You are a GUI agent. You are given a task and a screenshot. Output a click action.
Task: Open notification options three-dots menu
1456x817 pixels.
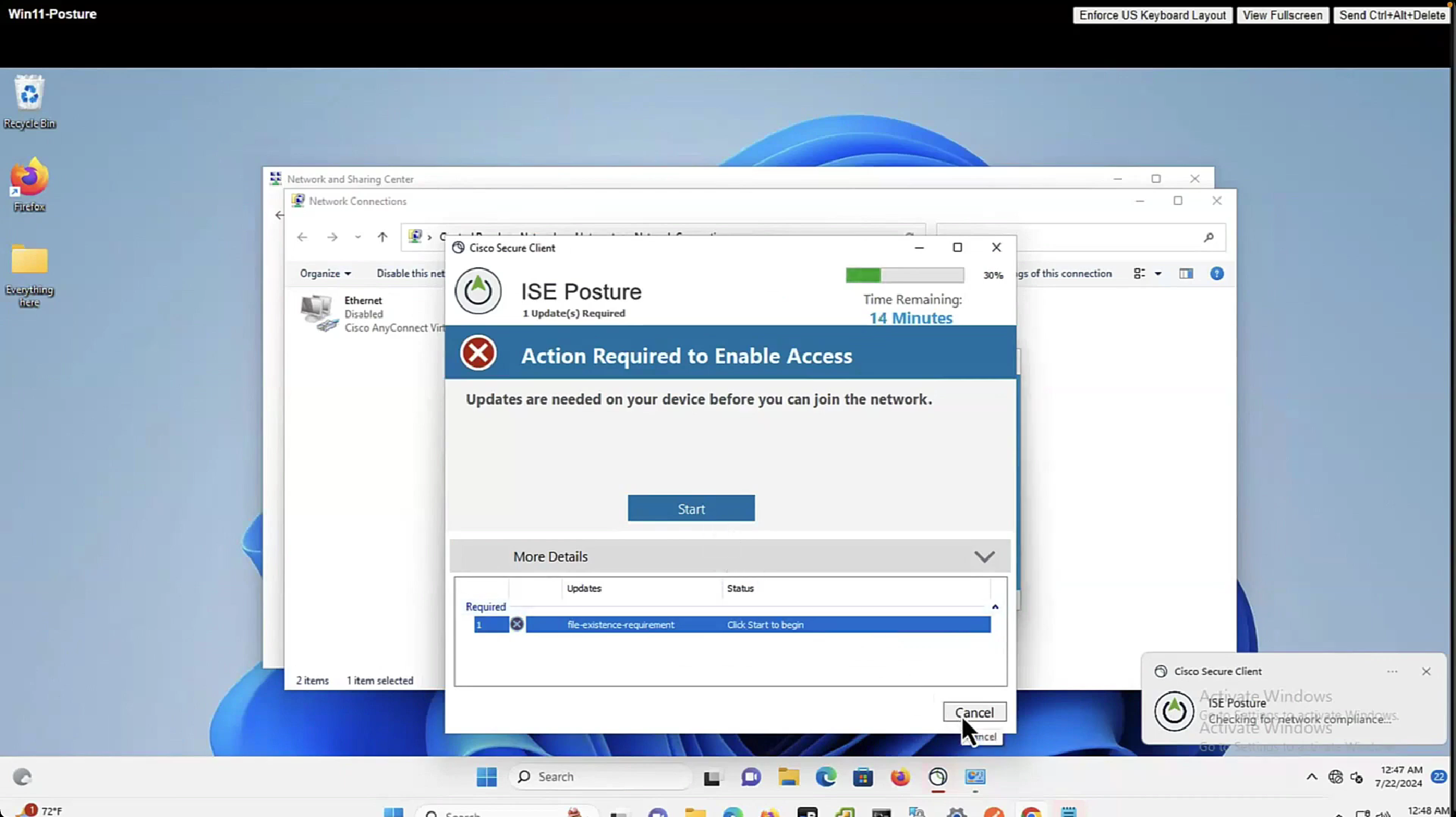click(x=1392, y=671)
